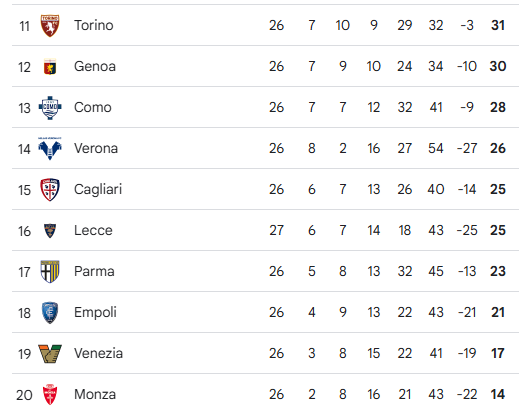Select the Parma team name

(x=94, y=271)
